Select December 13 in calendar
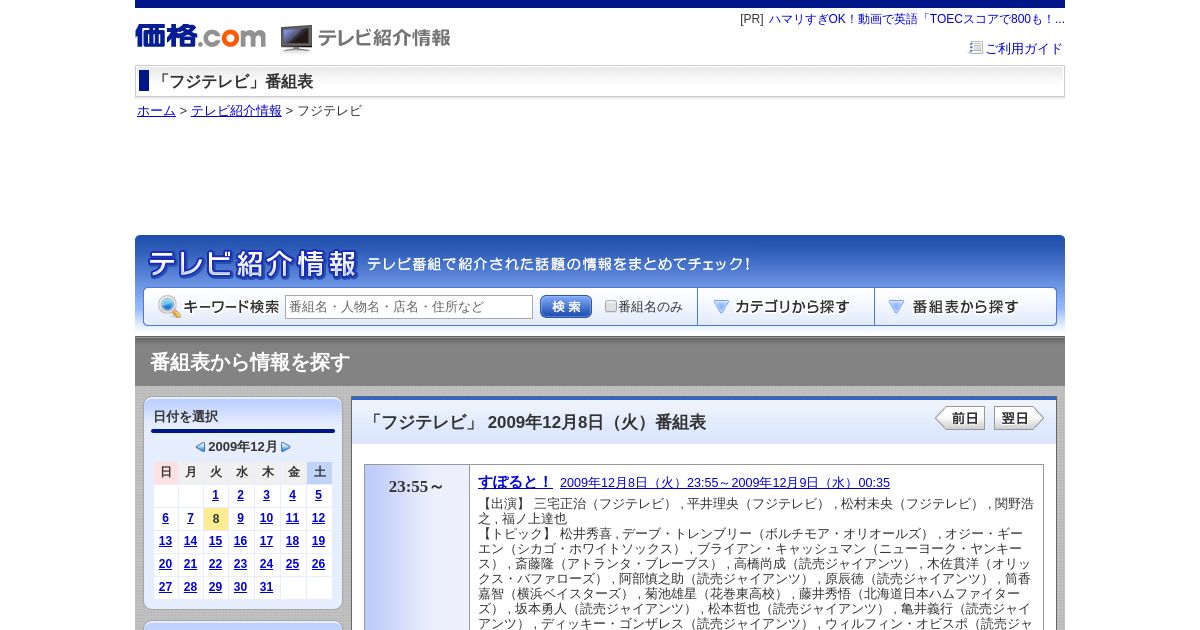Viewport: 1200px width, 630px height. pos(165,541)
